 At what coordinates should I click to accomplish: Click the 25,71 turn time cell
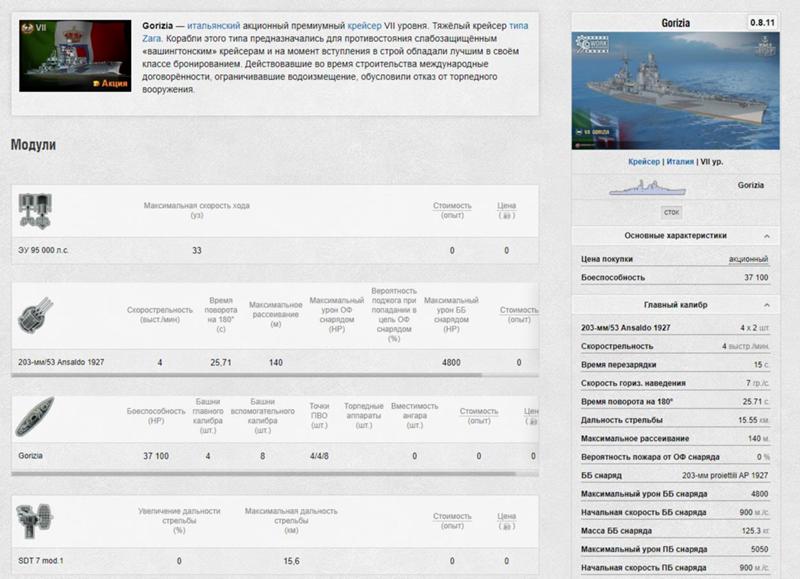pyautogui.click(x=221, y=362)
